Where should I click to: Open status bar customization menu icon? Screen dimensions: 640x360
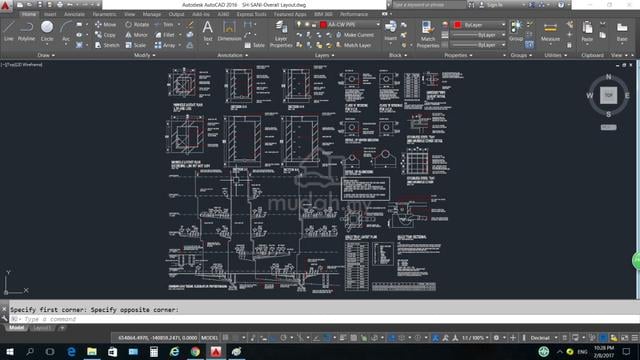click(x=634, y=338)
